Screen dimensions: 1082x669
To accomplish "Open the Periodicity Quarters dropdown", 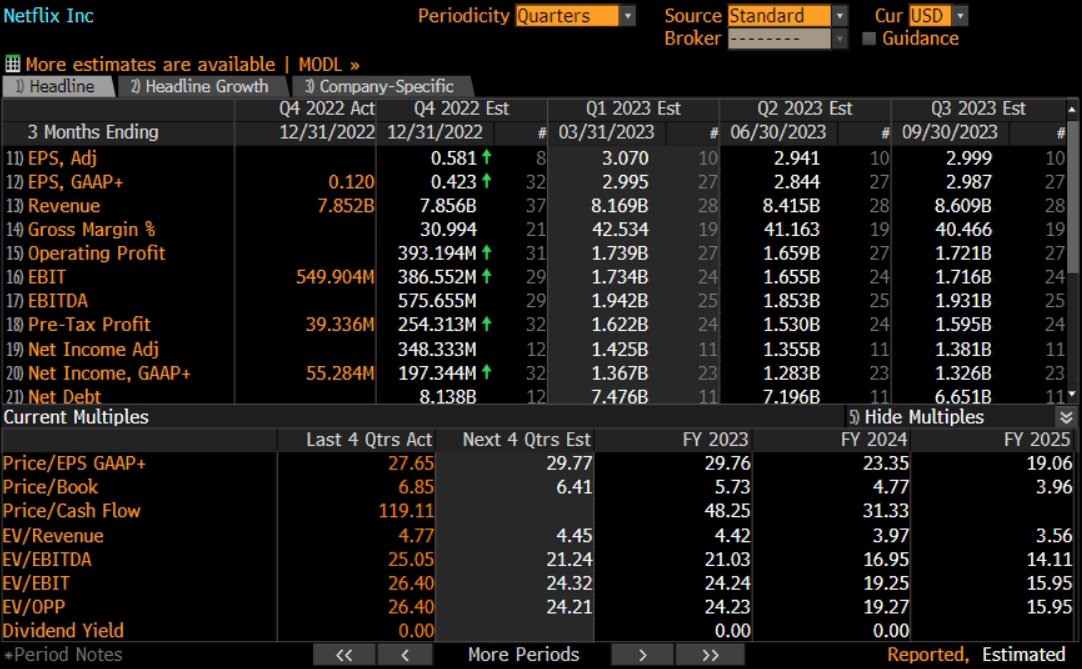I will point(627,16).
